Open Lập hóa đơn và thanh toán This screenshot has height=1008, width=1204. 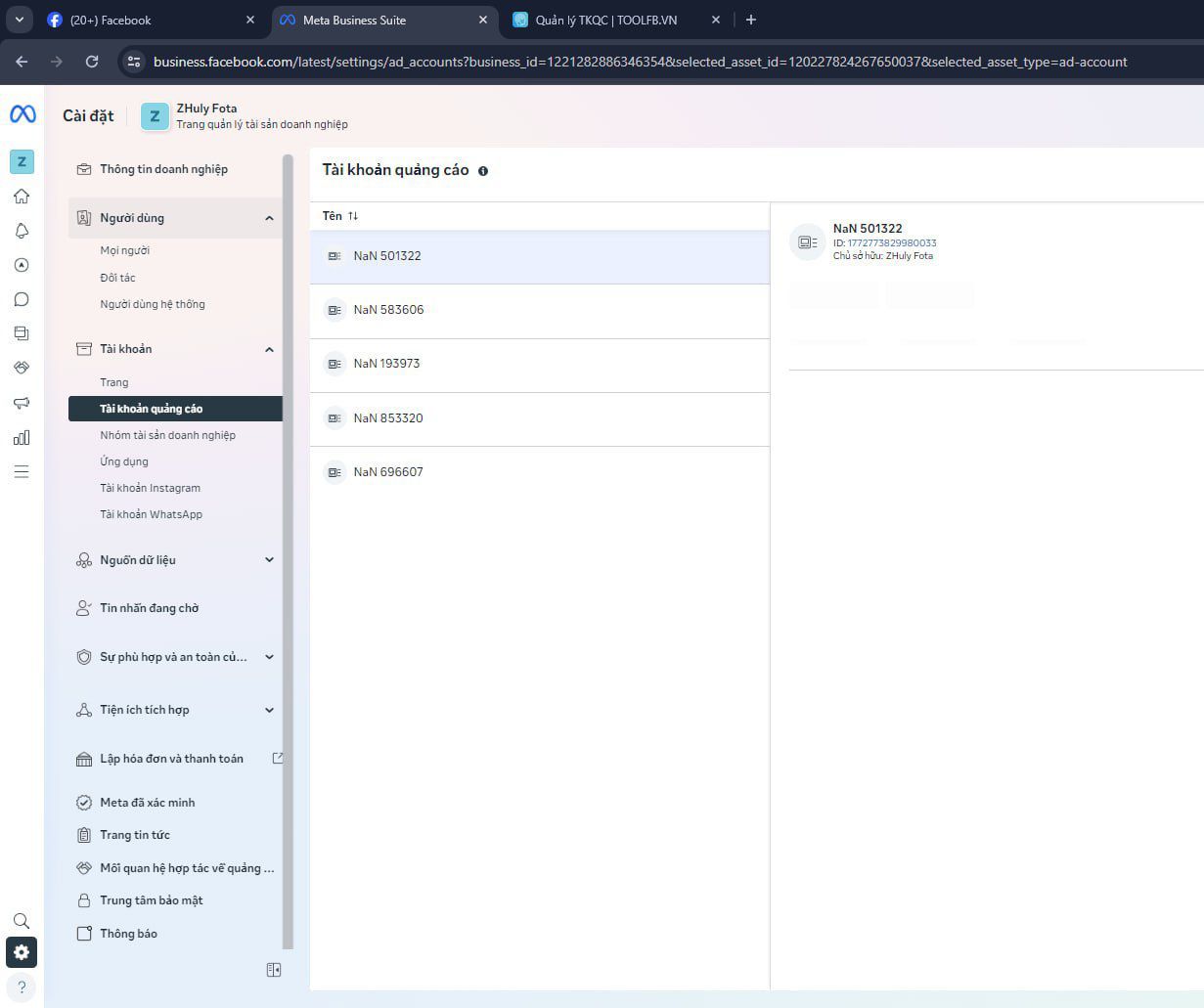tap(171, 759)
